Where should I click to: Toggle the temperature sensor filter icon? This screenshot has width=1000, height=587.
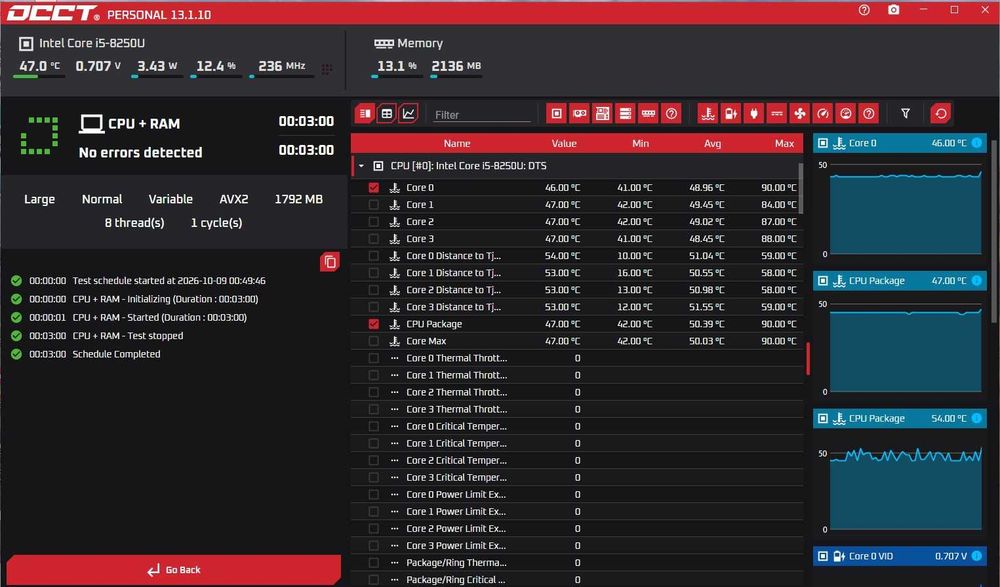click(x=708, y=114)
